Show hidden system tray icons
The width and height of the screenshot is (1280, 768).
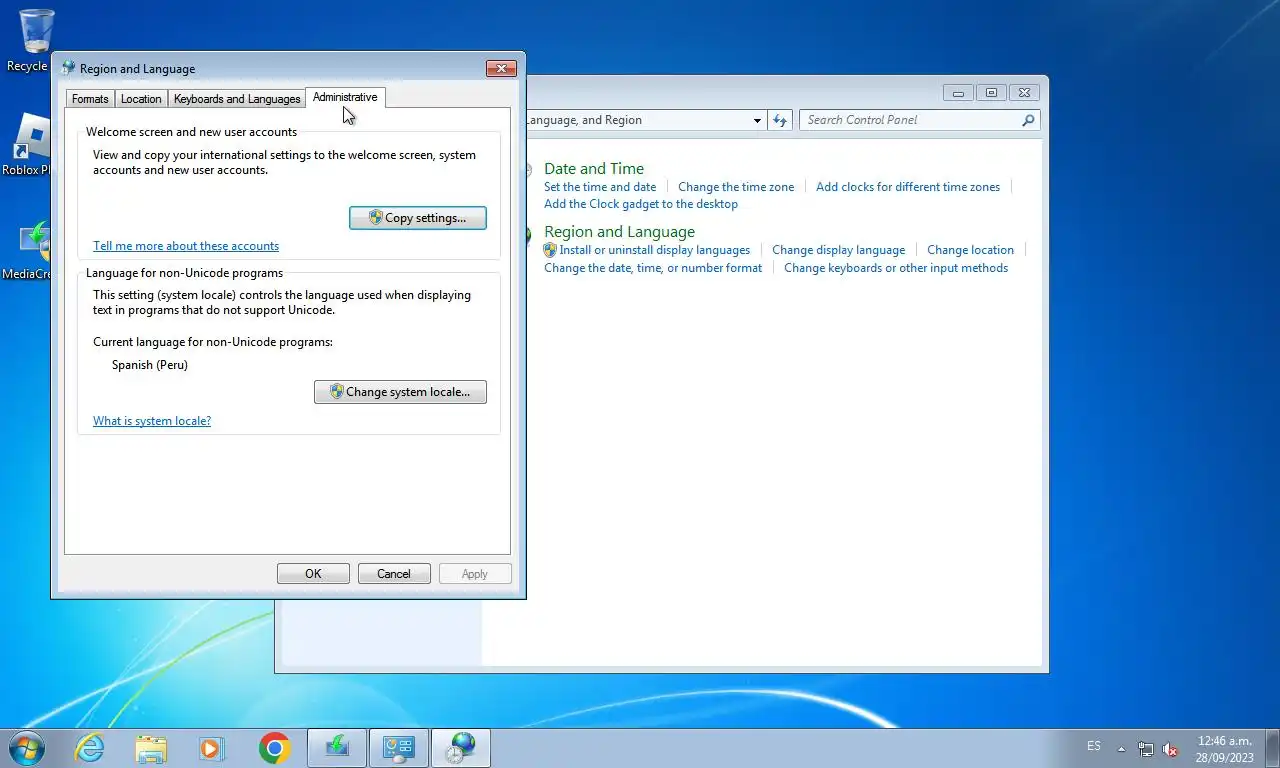tap(1121, 749)
